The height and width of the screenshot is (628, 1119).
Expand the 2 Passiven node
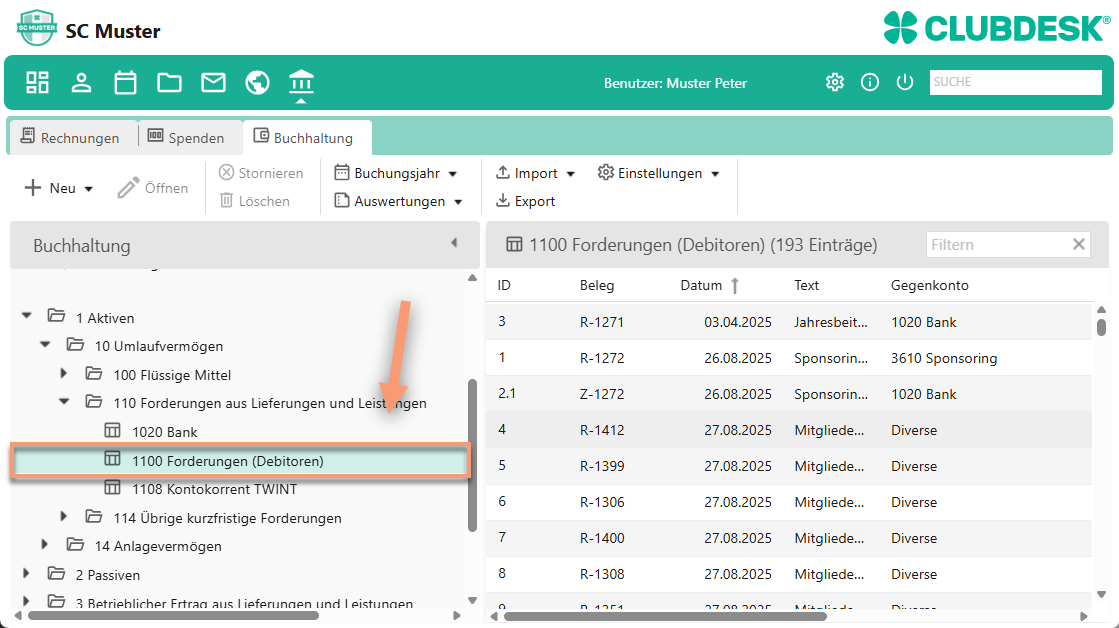coord(26,572)
